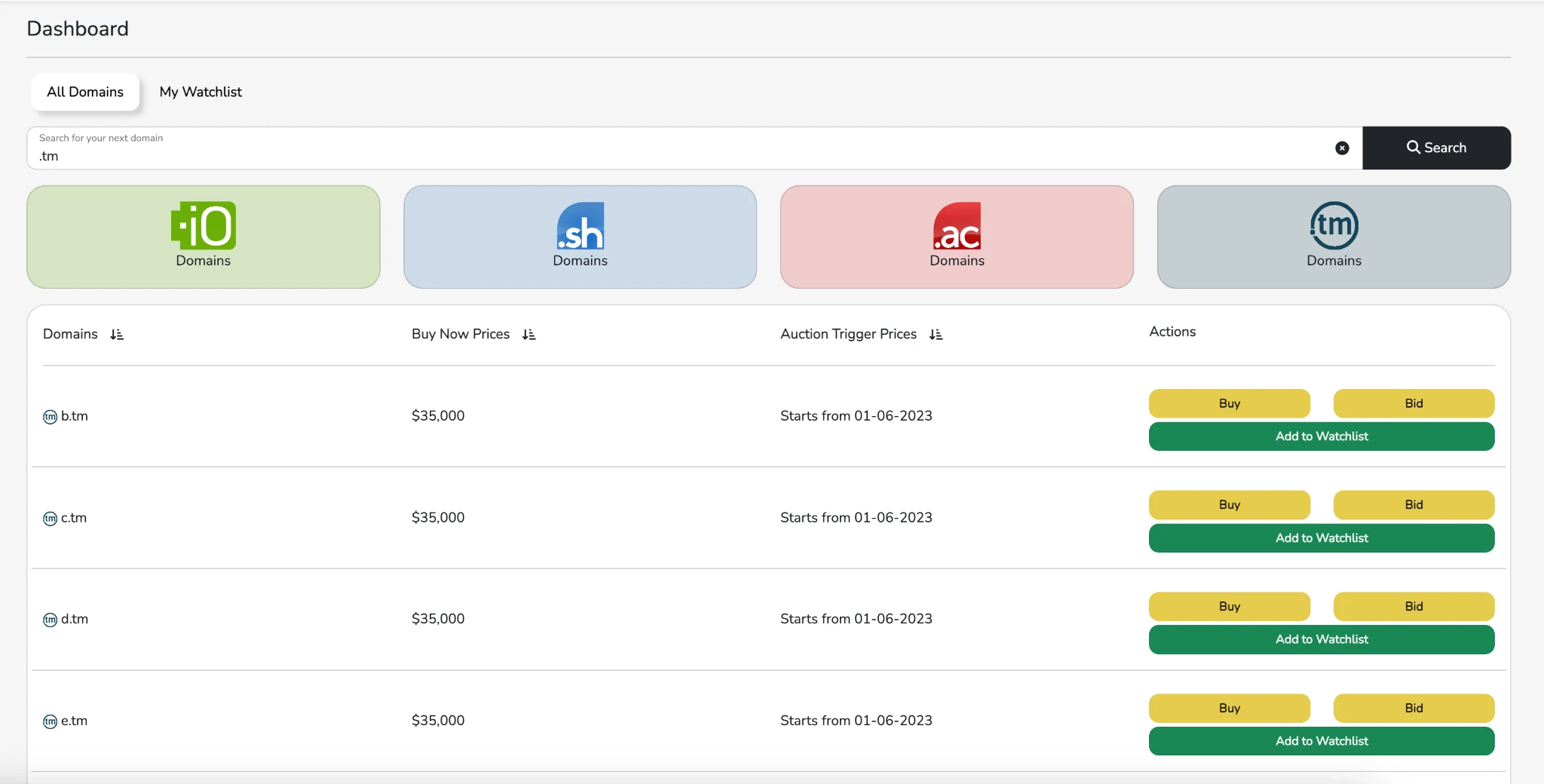Image resolution: width=1544 pixels, height=784 pixels.
Task: Click the tm icon beside b.tm
Action: pos(50,417)
